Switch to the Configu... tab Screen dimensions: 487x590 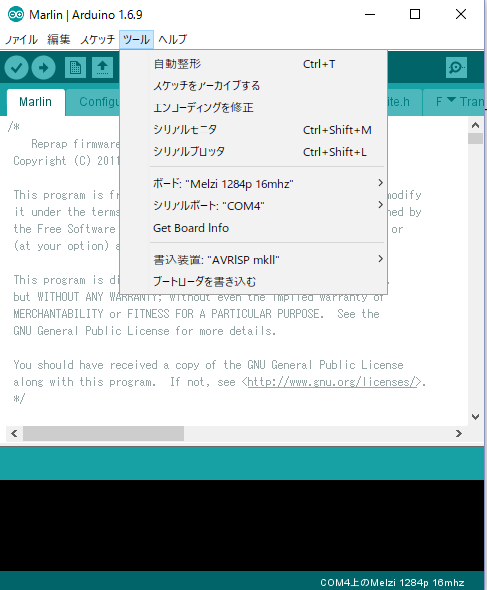tap(93, 102)
